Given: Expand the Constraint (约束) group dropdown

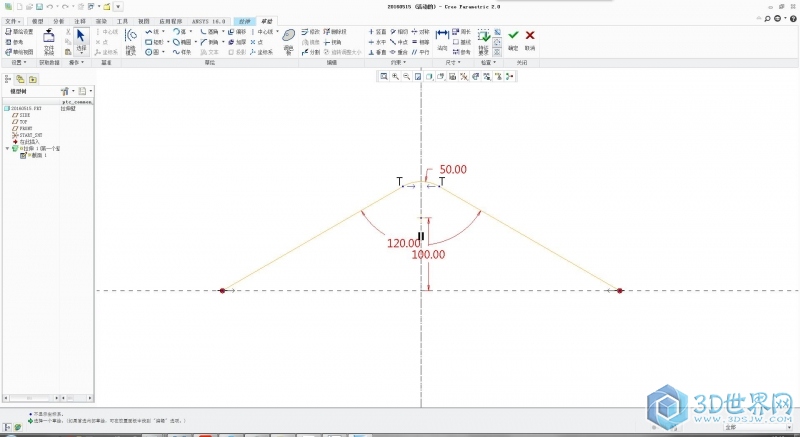Looking at the screenshot, I should pyautogui.click(x=398, y=63).
